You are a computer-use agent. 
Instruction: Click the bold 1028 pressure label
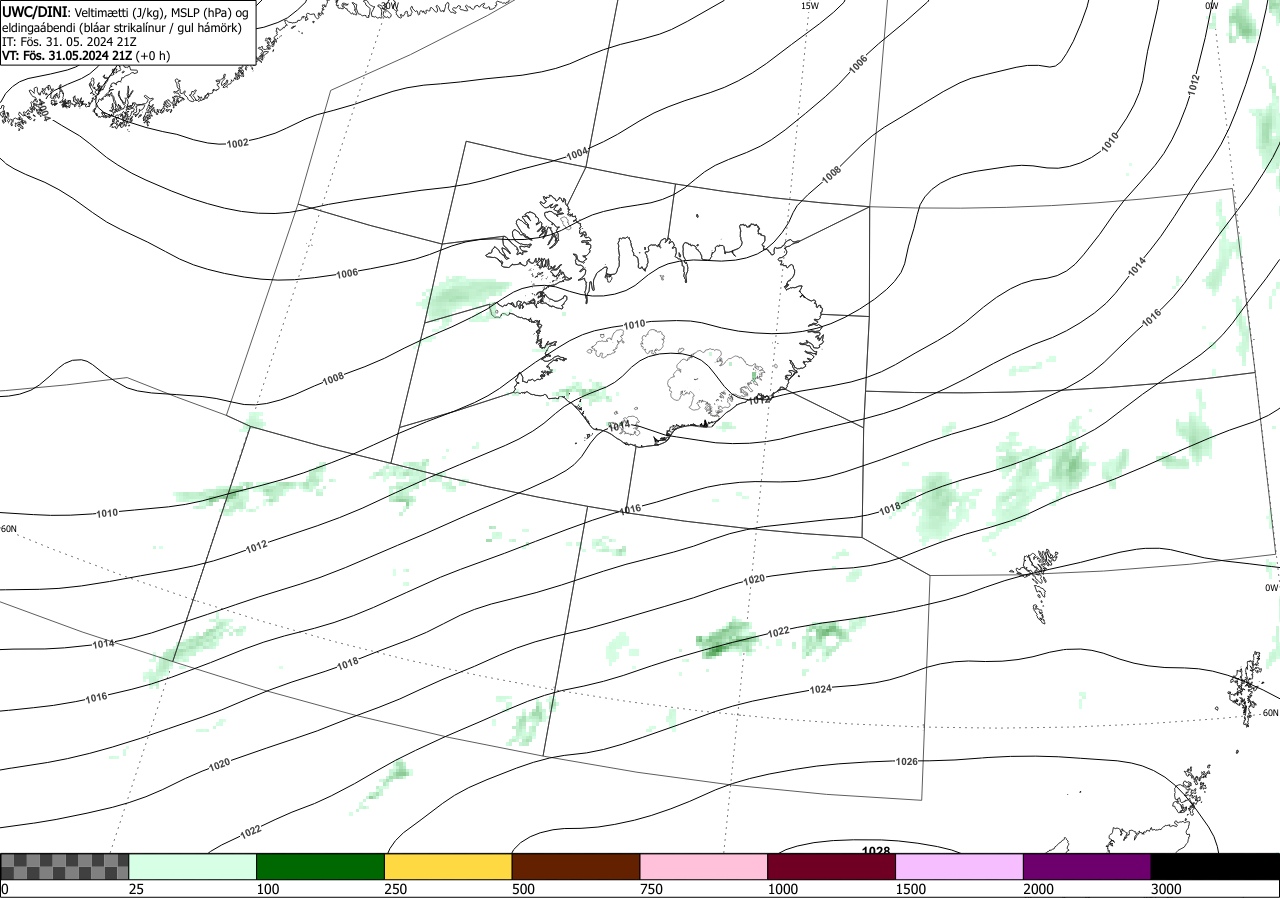pos(876,850)
